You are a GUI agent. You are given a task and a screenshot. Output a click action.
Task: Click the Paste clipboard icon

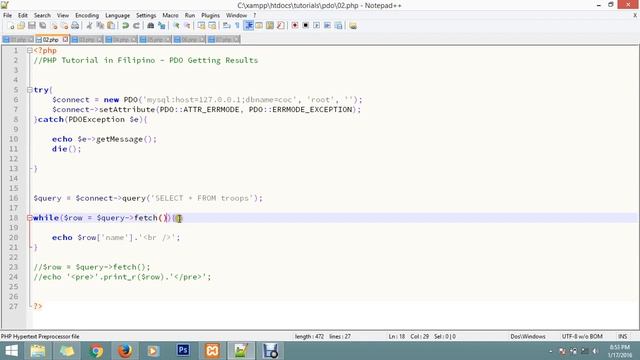click(111, 26)
